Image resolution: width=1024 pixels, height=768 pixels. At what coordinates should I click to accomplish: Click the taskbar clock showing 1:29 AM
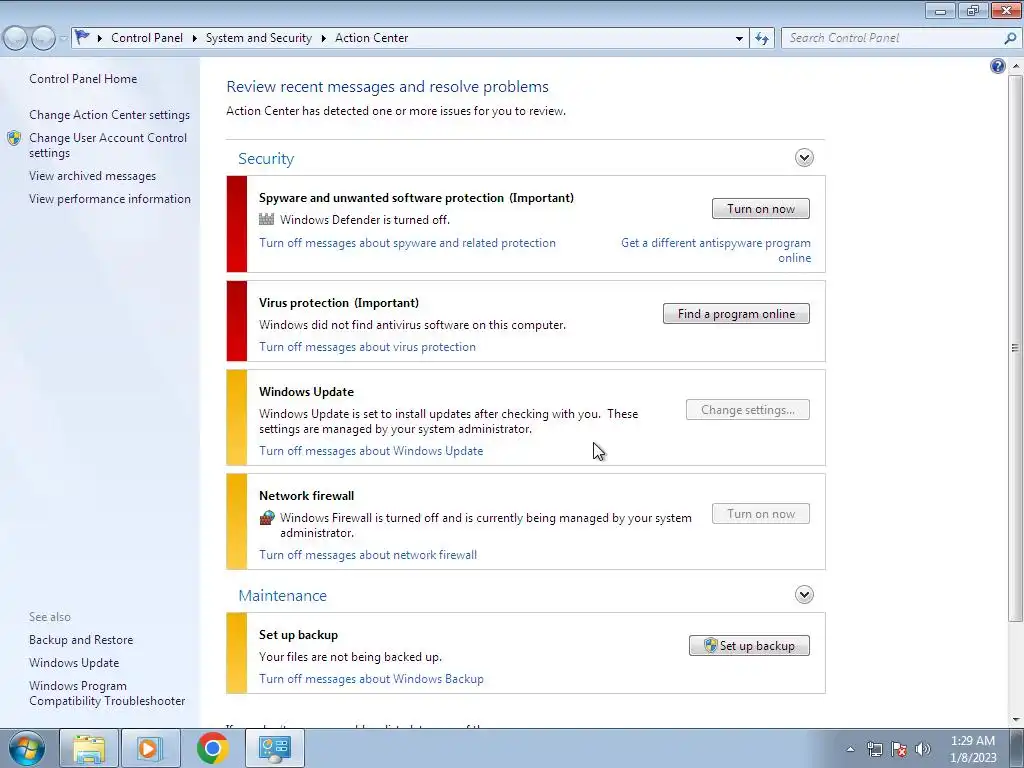click(973, 749)
